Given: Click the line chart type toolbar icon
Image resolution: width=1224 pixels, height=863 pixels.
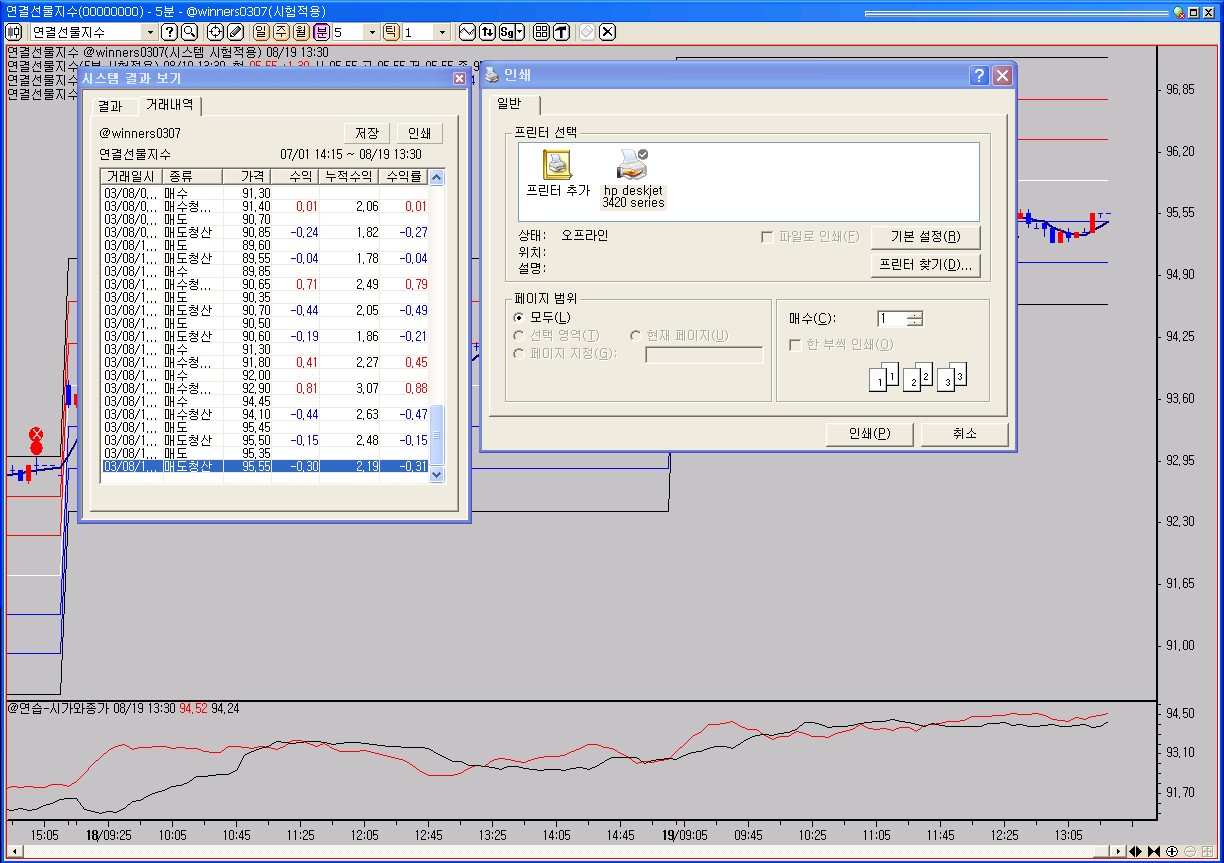Looking at the screenshot, I should click(467, 32).
